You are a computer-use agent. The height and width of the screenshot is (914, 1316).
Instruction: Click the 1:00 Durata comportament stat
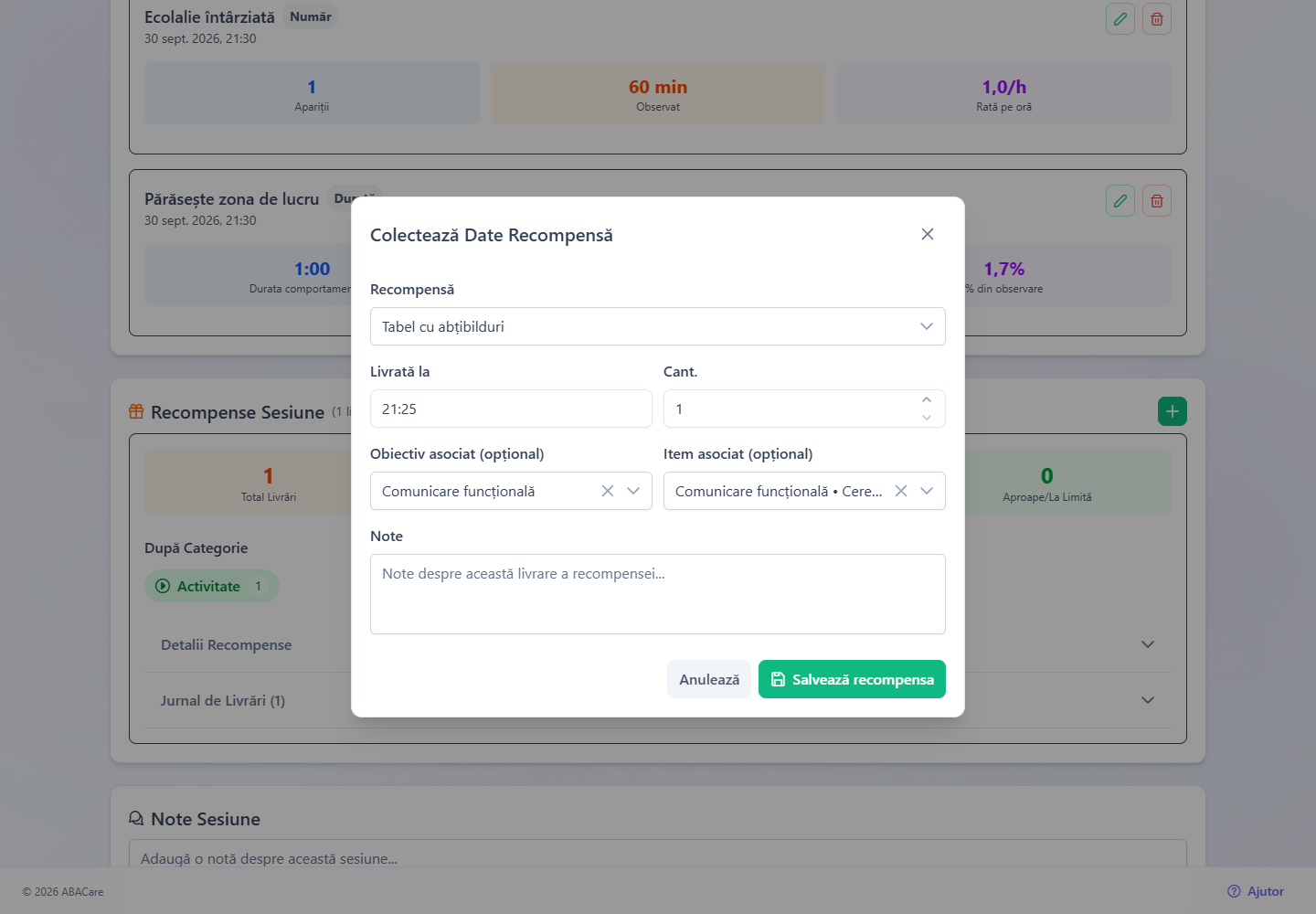249,275
